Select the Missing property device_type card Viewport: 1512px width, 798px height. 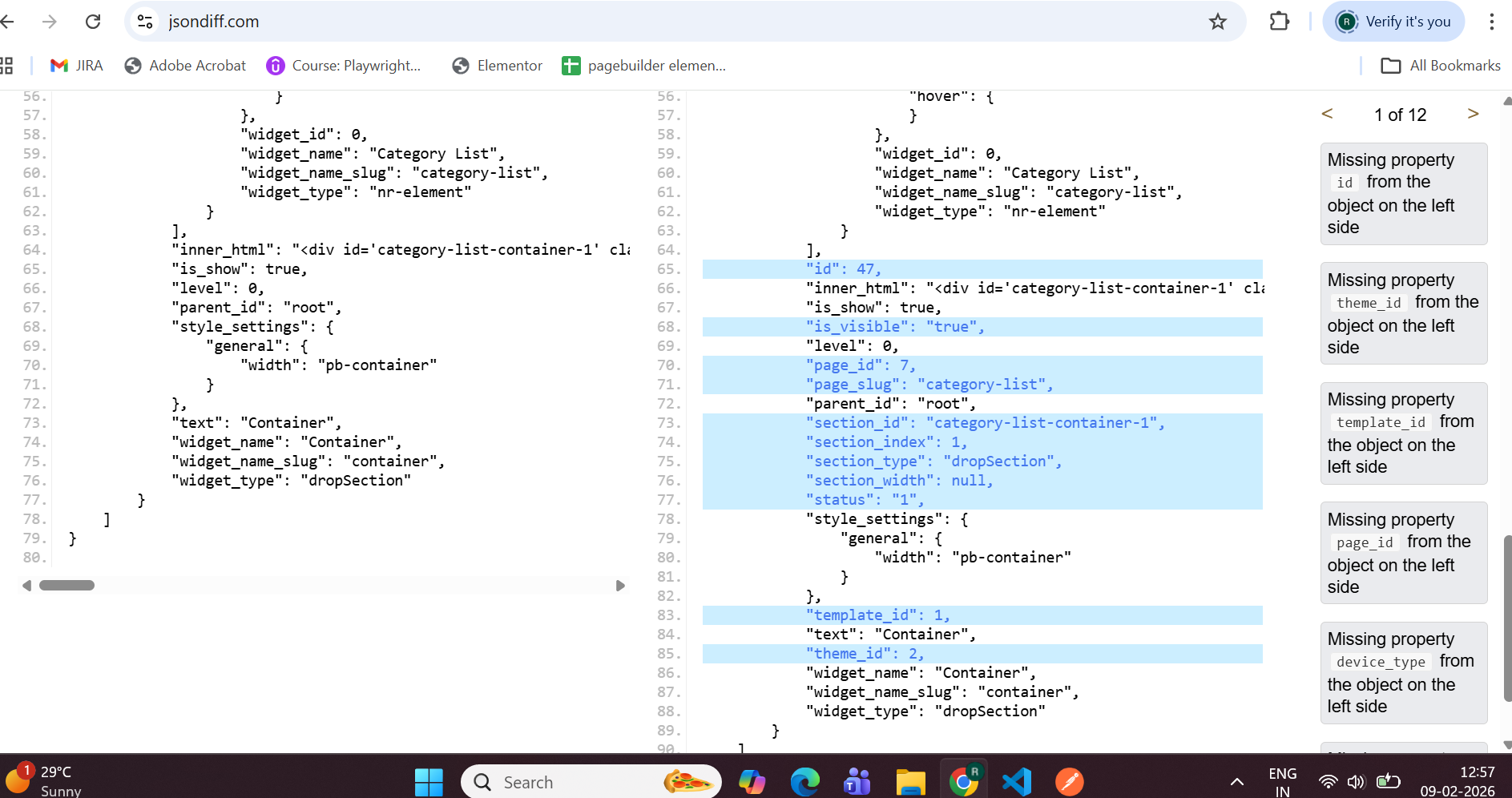click(1404, 673)
